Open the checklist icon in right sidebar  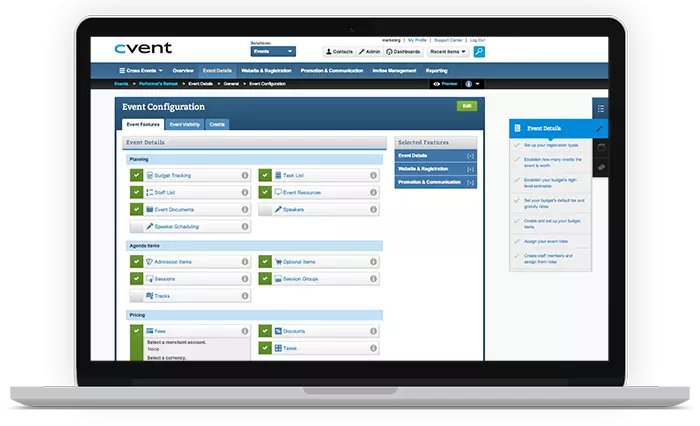600,108
